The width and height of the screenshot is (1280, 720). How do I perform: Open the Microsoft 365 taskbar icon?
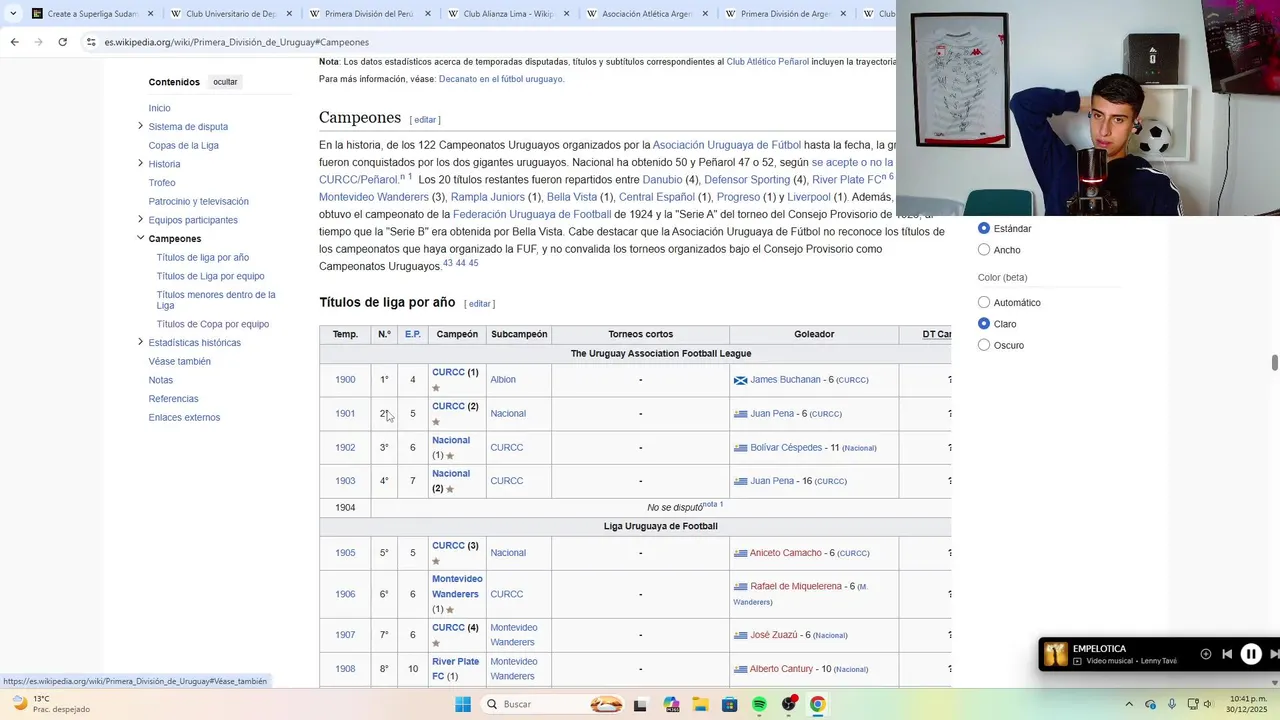click(x=670, y=704)
